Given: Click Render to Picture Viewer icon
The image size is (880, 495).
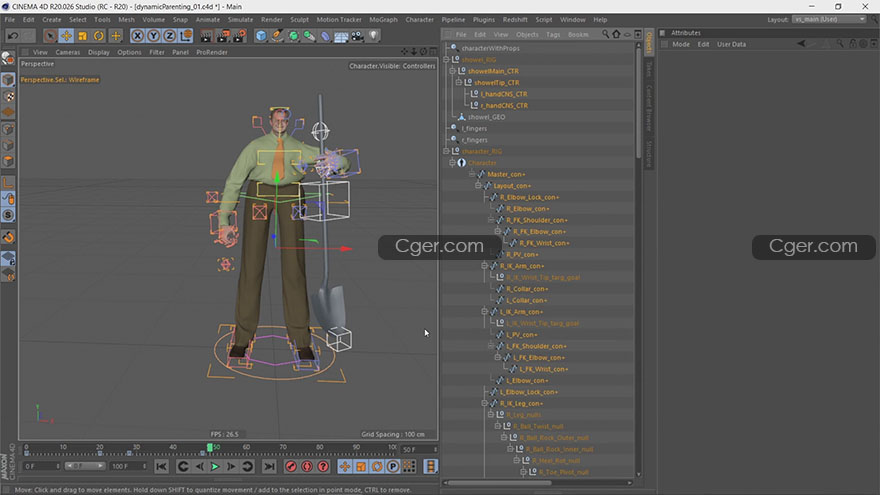Looking at the screenshot, I should tap(223, 36).
